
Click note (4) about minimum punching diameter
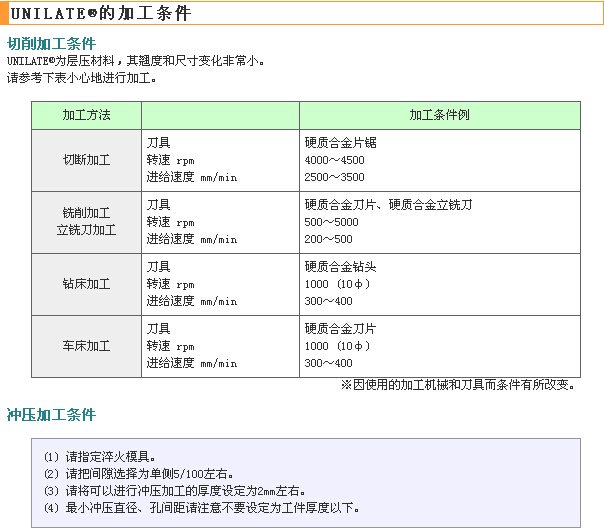coord(201,508)
